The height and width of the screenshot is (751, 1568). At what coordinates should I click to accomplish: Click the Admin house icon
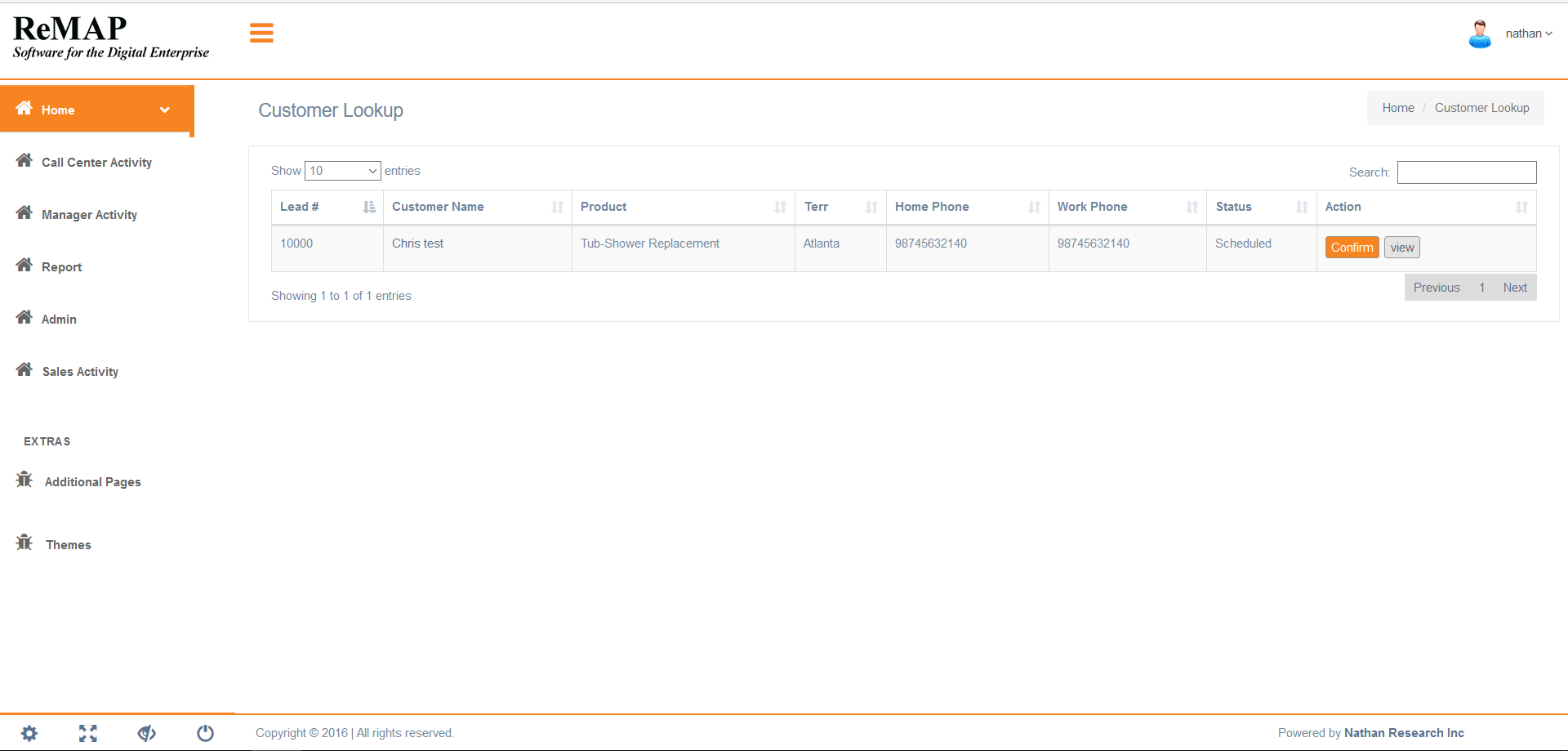tap(24, 317)
